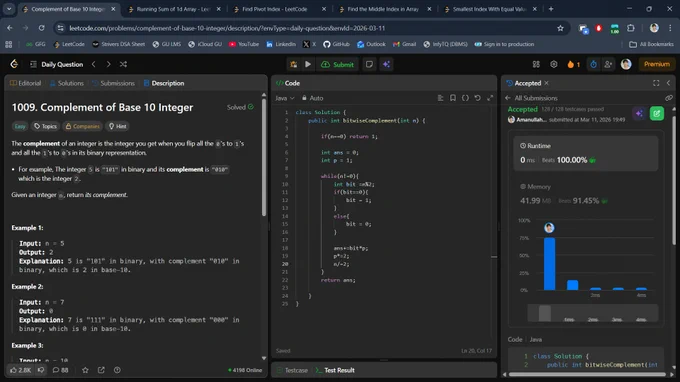
Task: Open the profile avatar menu
Action: (x=626, y=64)
